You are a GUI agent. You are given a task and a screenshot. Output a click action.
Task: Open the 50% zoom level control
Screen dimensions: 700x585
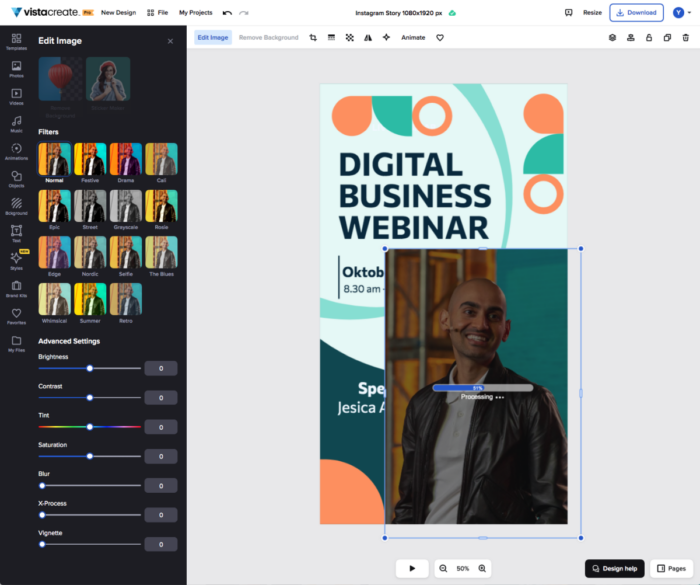tap(463, 568)
